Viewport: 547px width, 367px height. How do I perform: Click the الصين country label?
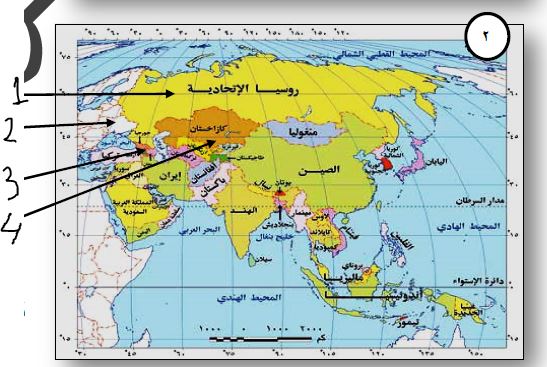click(x=319, y=170)
